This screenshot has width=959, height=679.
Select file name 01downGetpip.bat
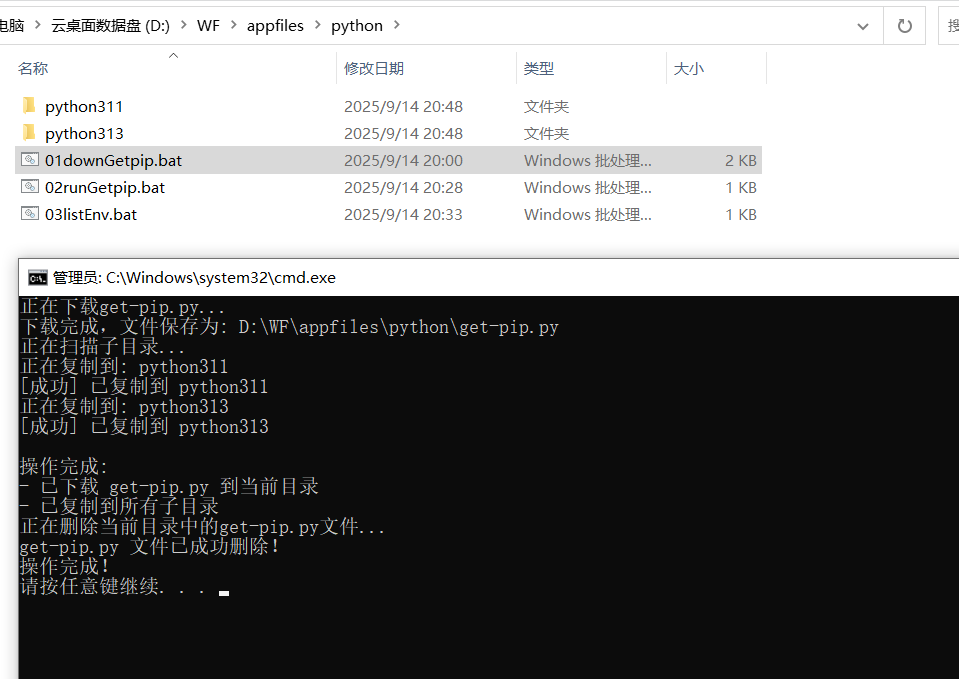pyautogui.click(x=113, y=160)
